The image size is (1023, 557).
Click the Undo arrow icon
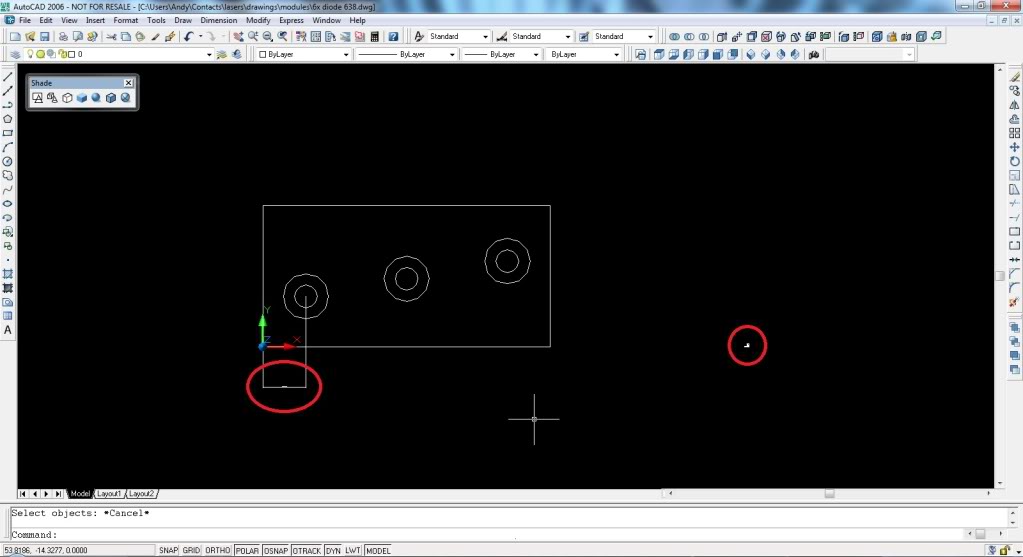click(x=187, y=37)
